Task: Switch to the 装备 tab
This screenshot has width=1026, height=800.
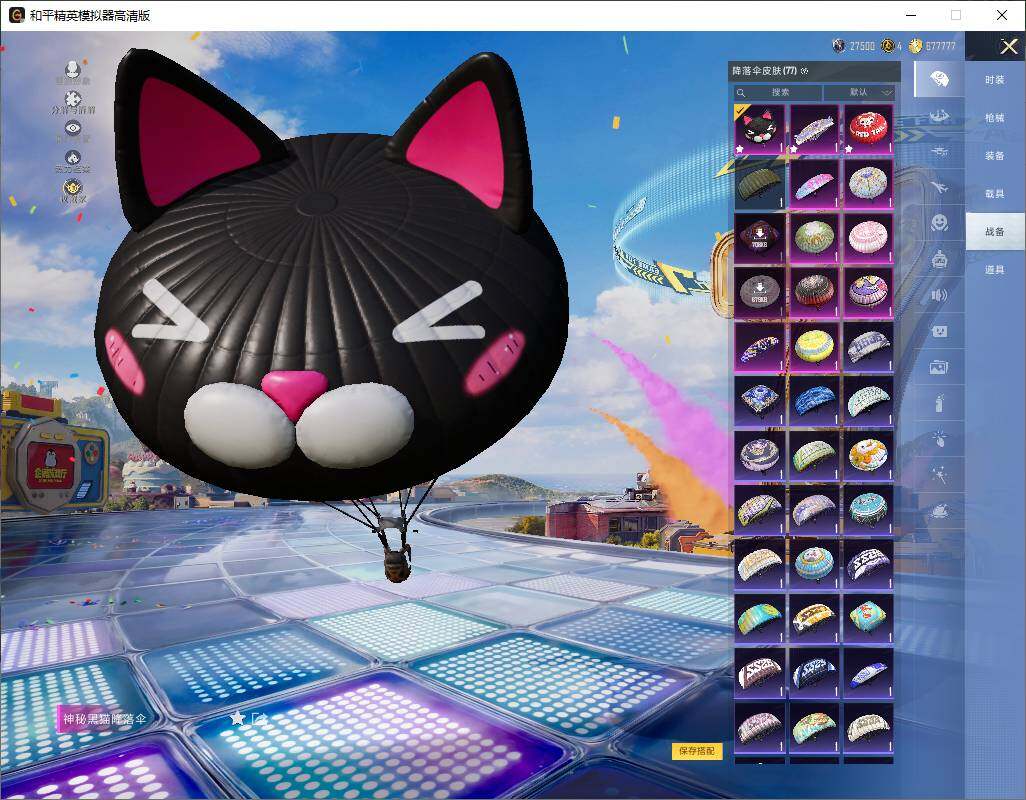Action: (995, 156)
